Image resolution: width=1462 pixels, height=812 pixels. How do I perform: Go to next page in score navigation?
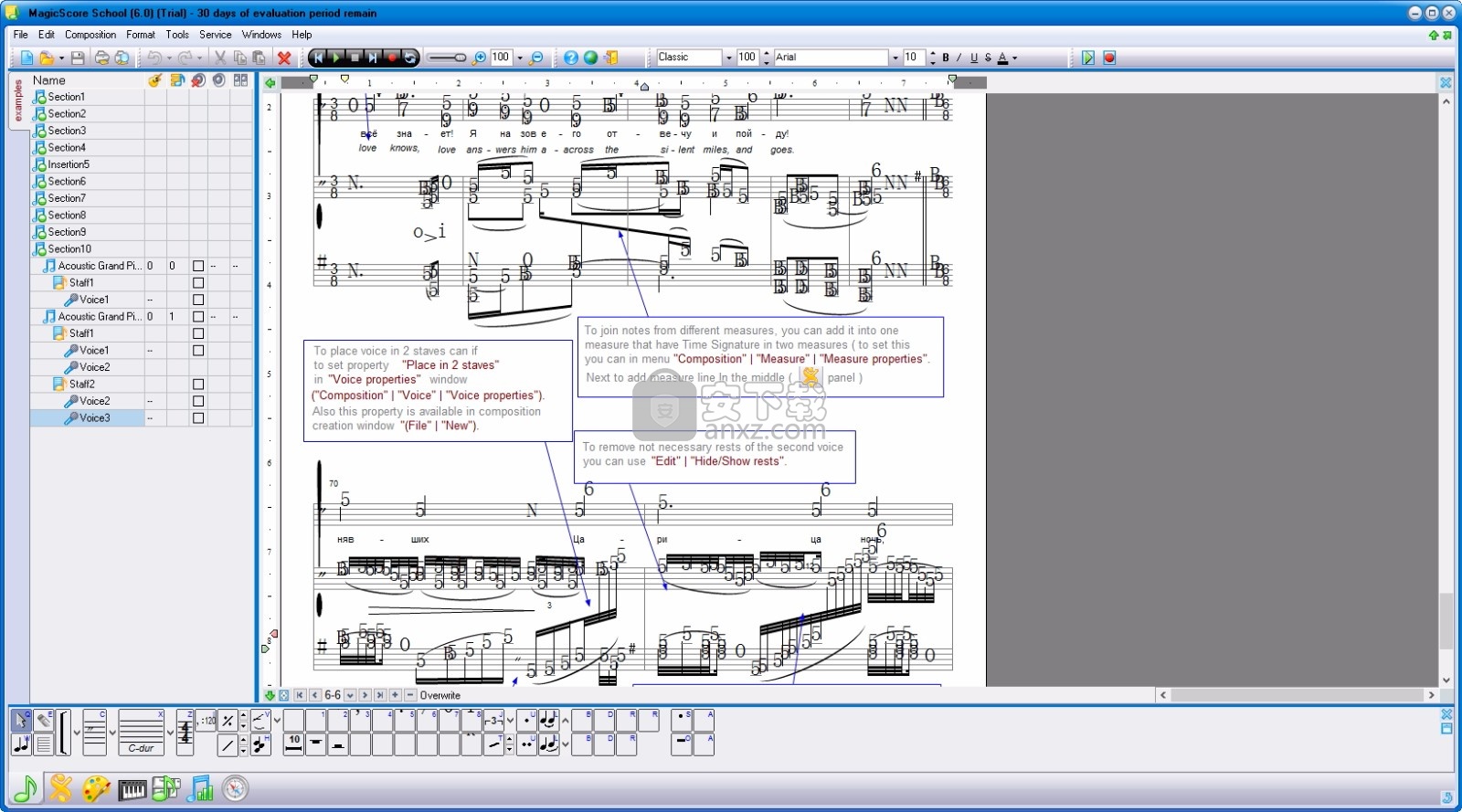point(365,695)
